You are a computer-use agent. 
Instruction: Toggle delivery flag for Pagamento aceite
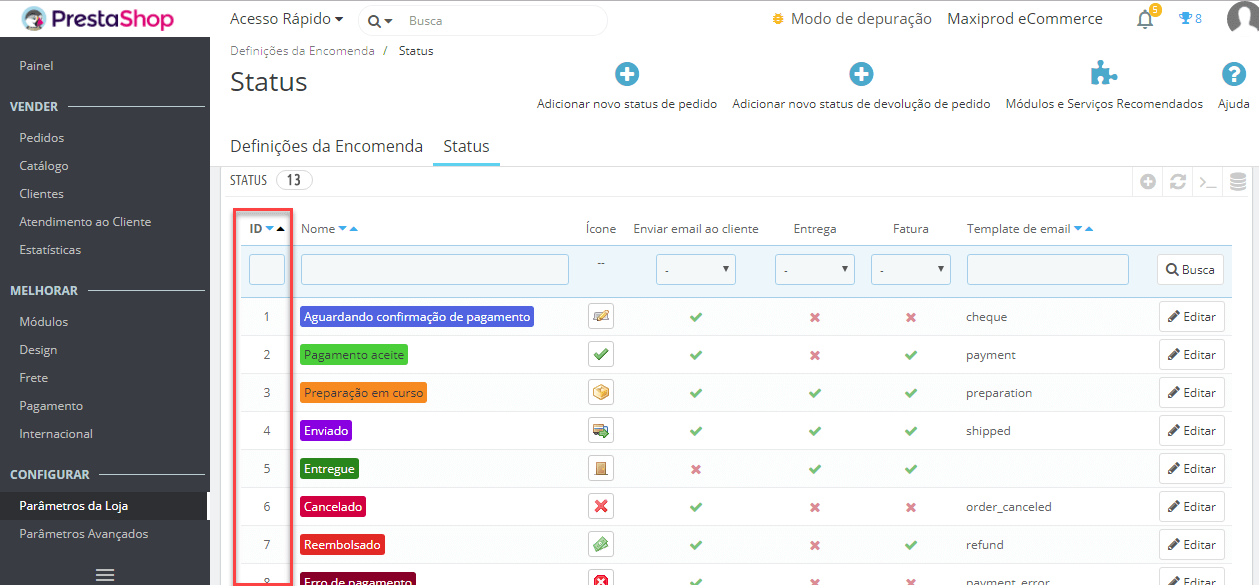coord(815,355)
